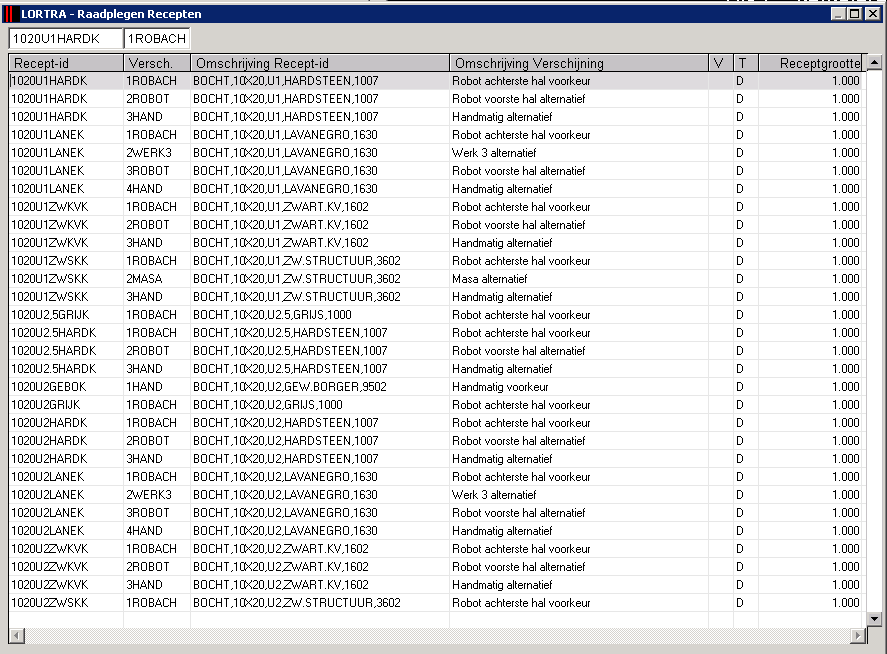Click the V column header
Screen dimensions: 887x654
(721, 63)
